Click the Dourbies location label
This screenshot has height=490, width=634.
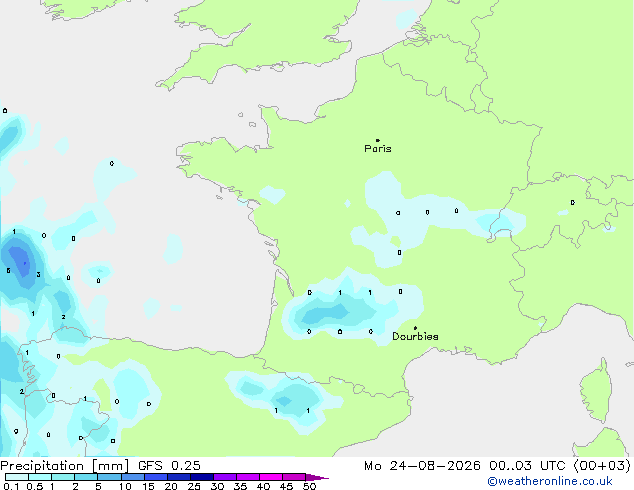click(415, 336)
